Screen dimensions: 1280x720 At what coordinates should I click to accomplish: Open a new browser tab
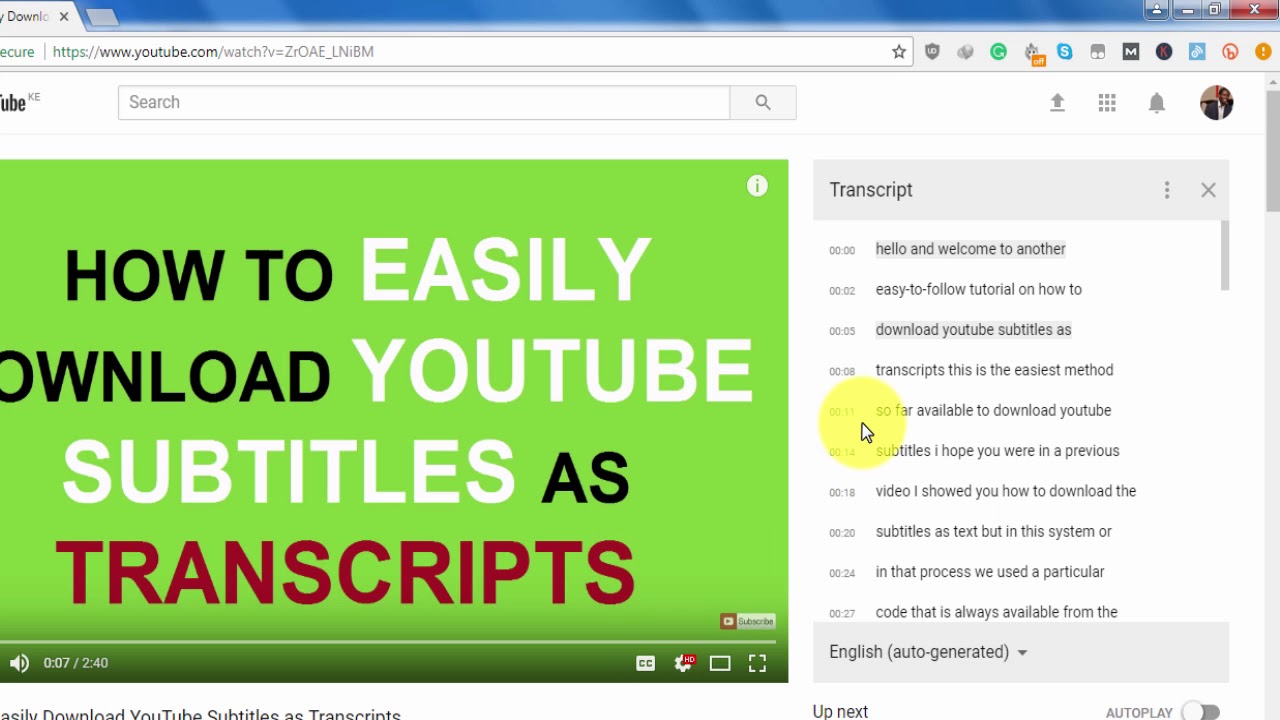pos(101,17)
